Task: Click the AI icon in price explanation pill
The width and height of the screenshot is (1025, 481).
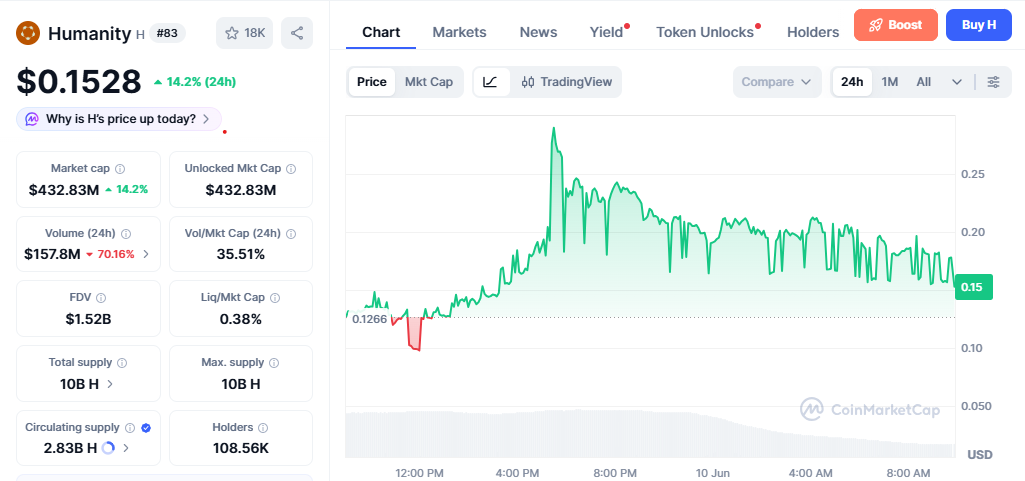Action: click(x=32, y=120)
